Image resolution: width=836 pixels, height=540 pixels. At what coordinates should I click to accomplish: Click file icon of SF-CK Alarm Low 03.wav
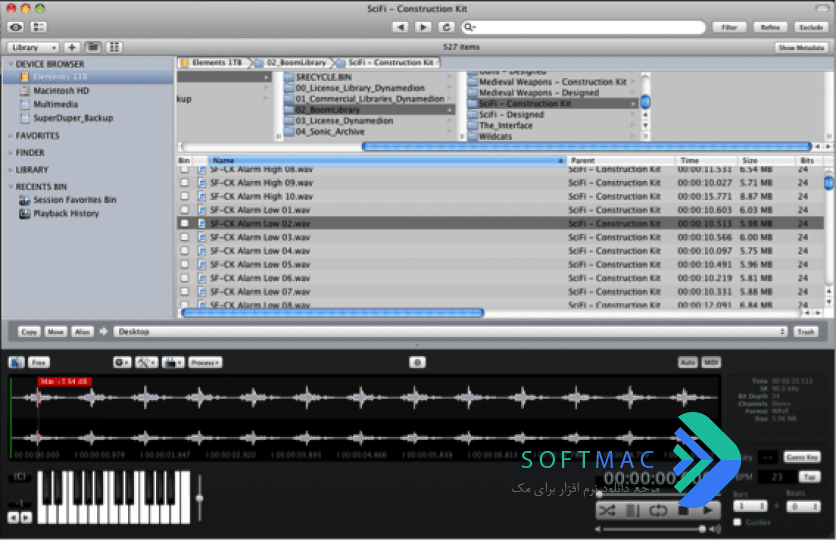coord(202,237)
